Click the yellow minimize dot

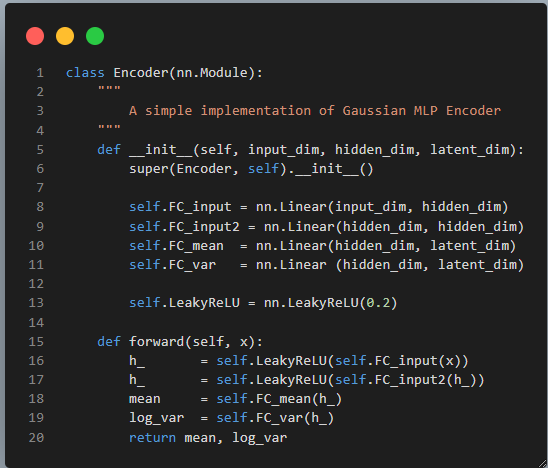(65, 36)
